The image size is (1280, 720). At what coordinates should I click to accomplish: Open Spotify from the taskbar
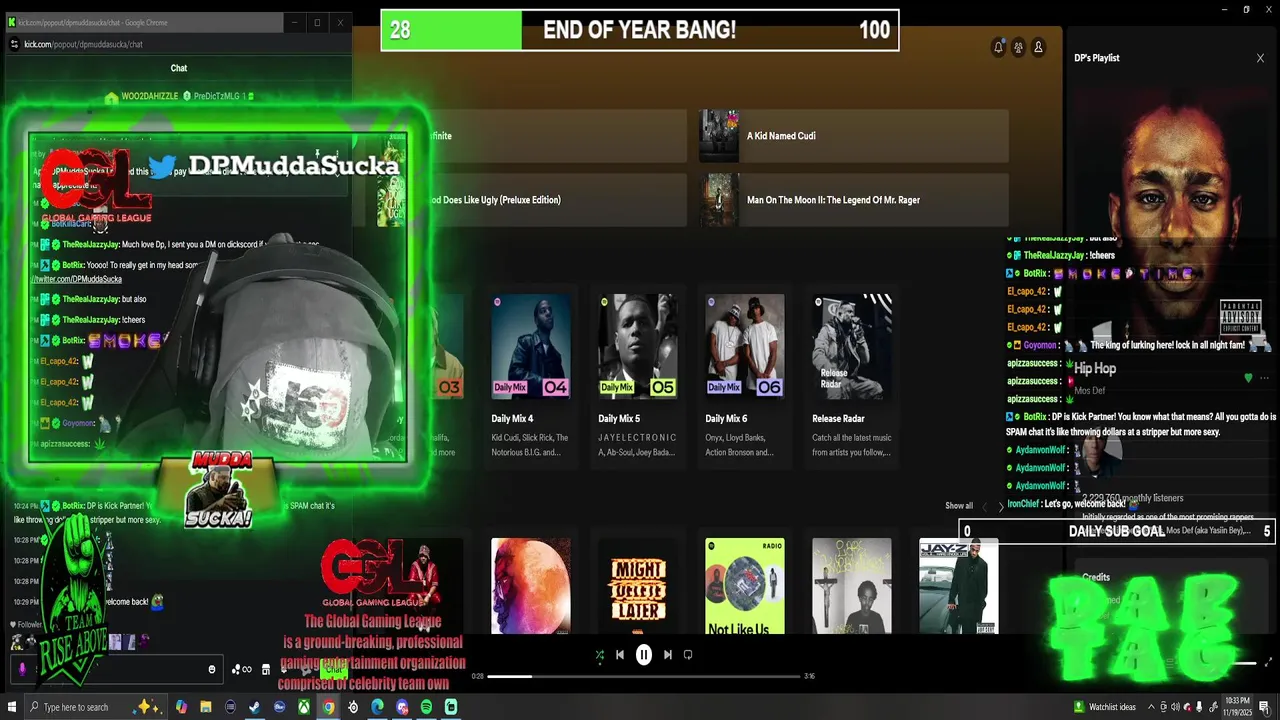(426, 707)
